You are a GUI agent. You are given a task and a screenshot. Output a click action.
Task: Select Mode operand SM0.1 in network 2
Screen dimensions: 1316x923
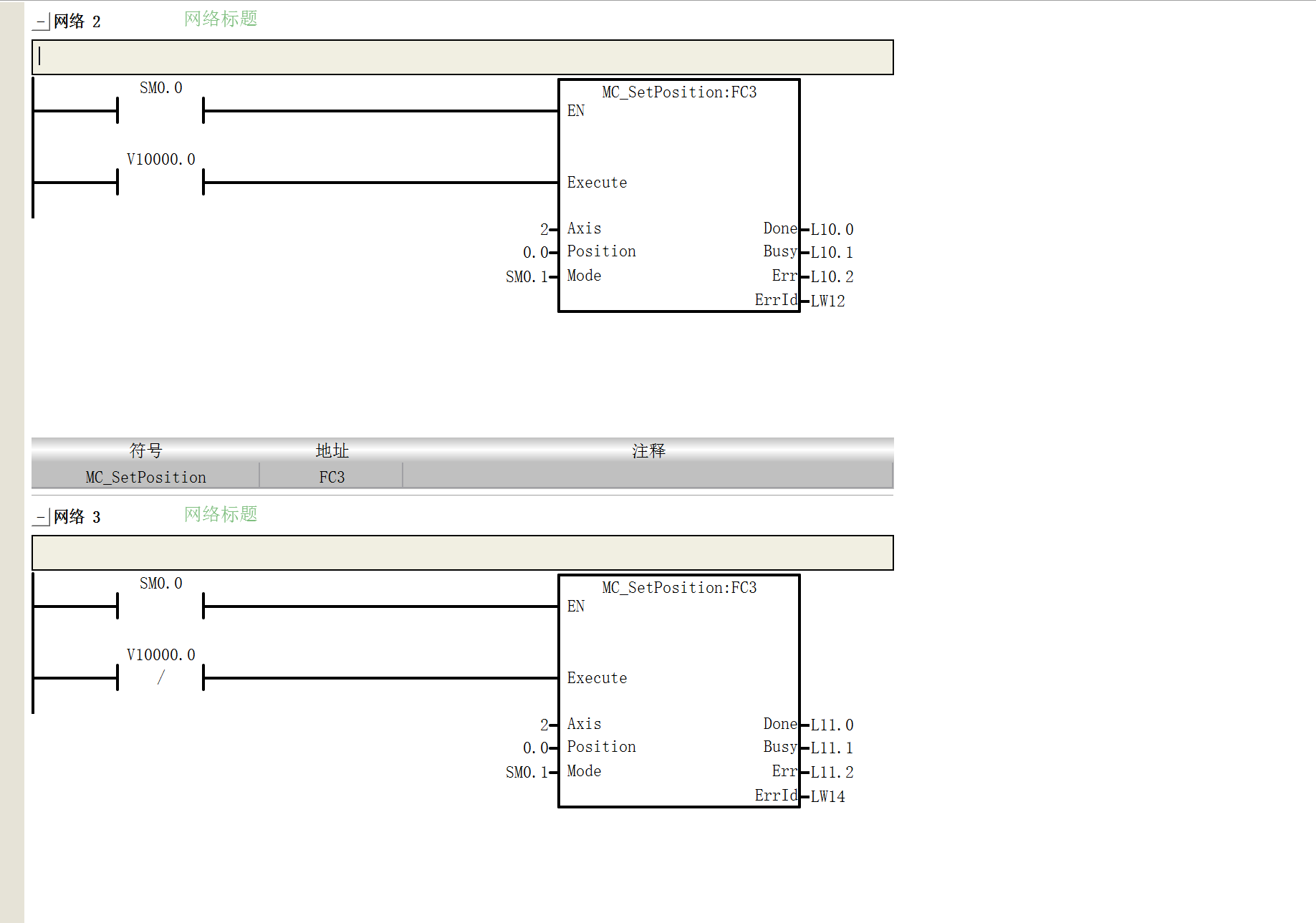[527, 277]
